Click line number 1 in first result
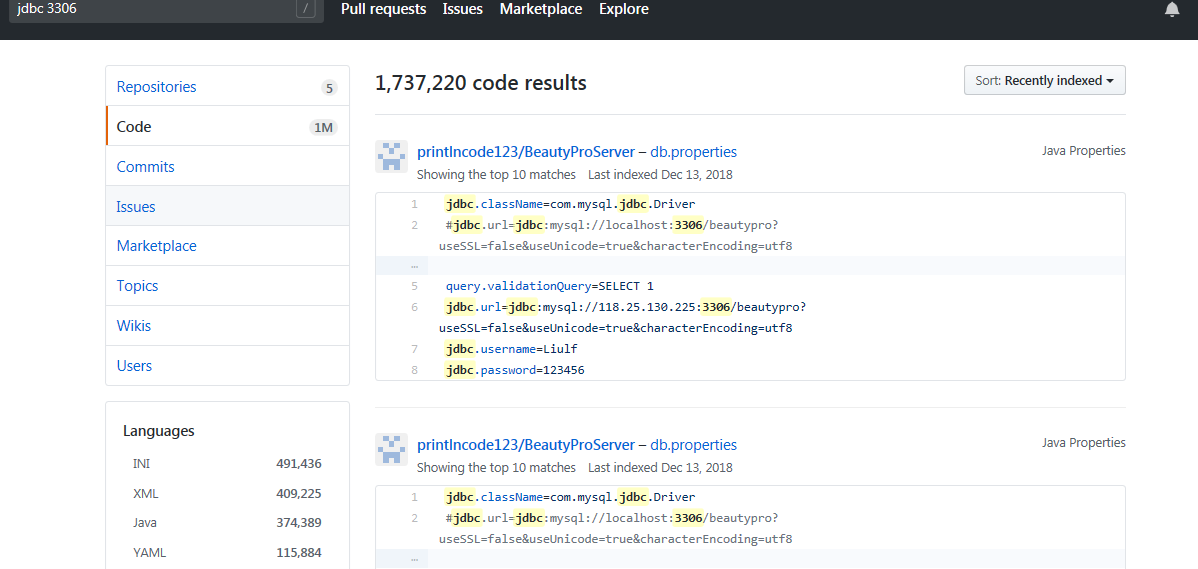The image size is (1198, 569). (414, 204)
